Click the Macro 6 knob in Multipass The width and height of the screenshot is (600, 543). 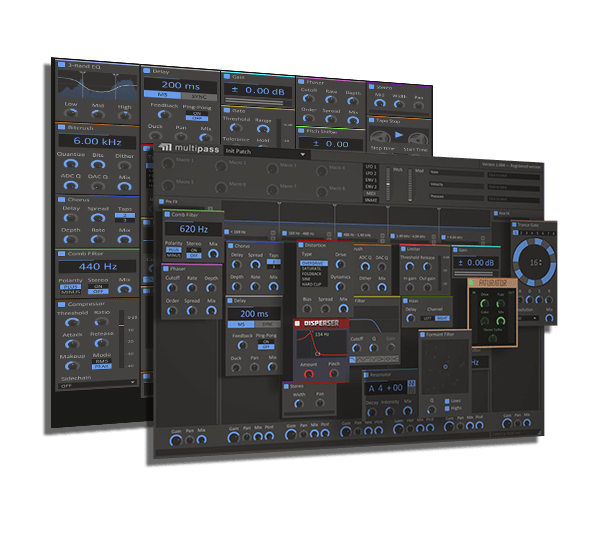point(221,188)
